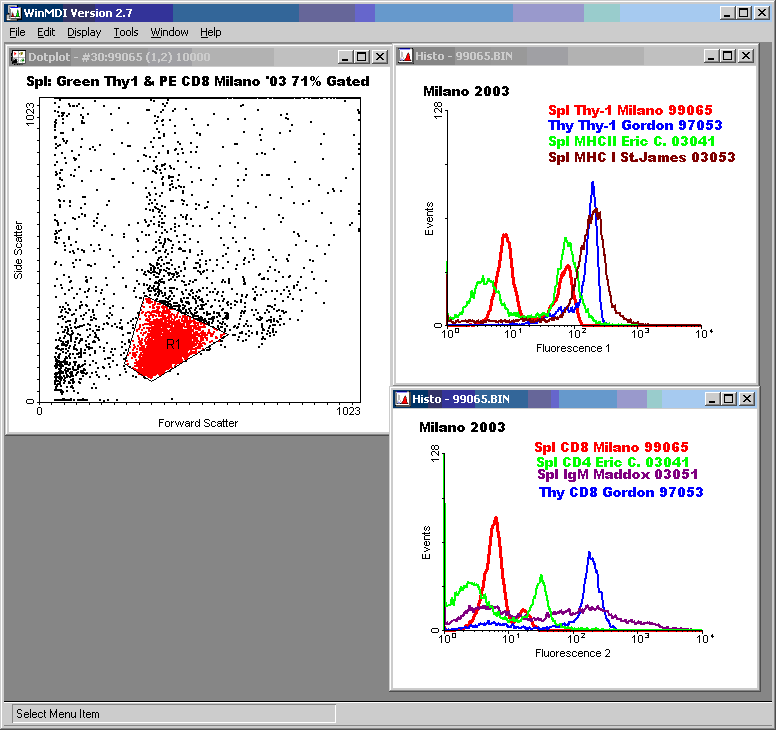This screenshot has width=776, height=730.
Task: Maximize the Dotplot window
Action: (362, 57)
